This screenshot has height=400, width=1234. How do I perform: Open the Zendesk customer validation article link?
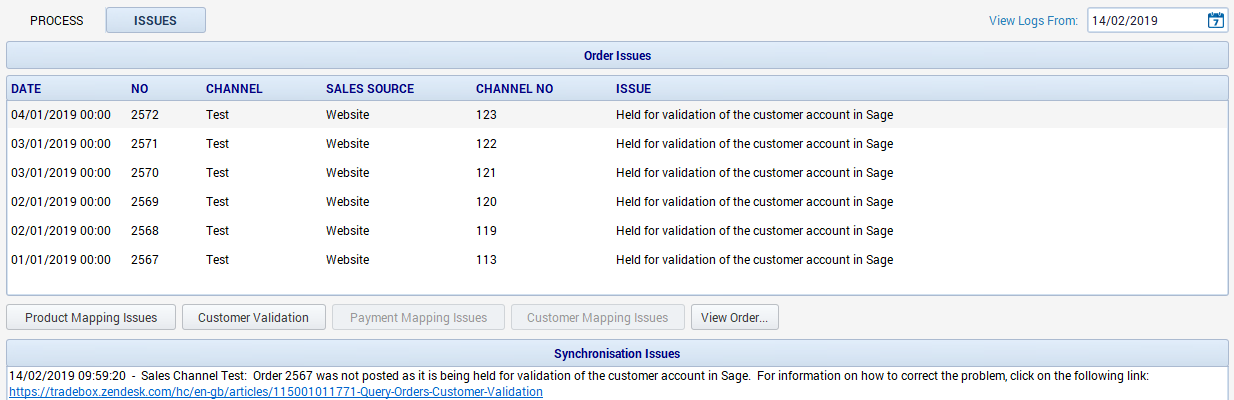[276, 392]
